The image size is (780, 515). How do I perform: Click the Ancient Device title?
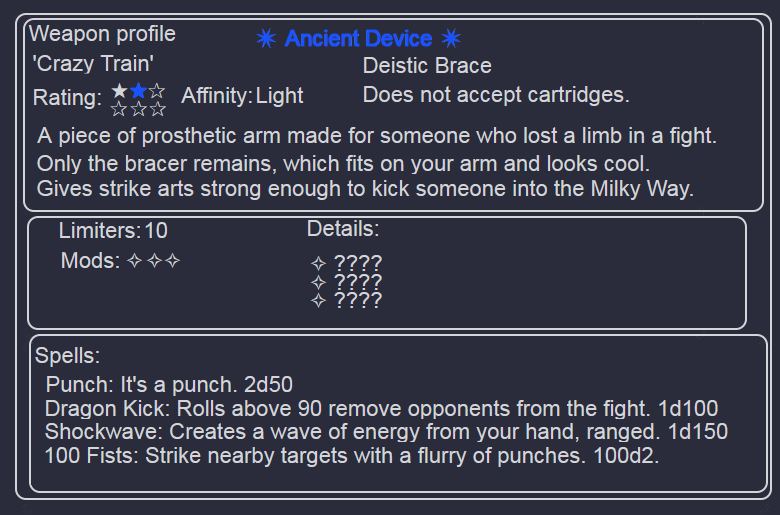[x=358, y=39]
